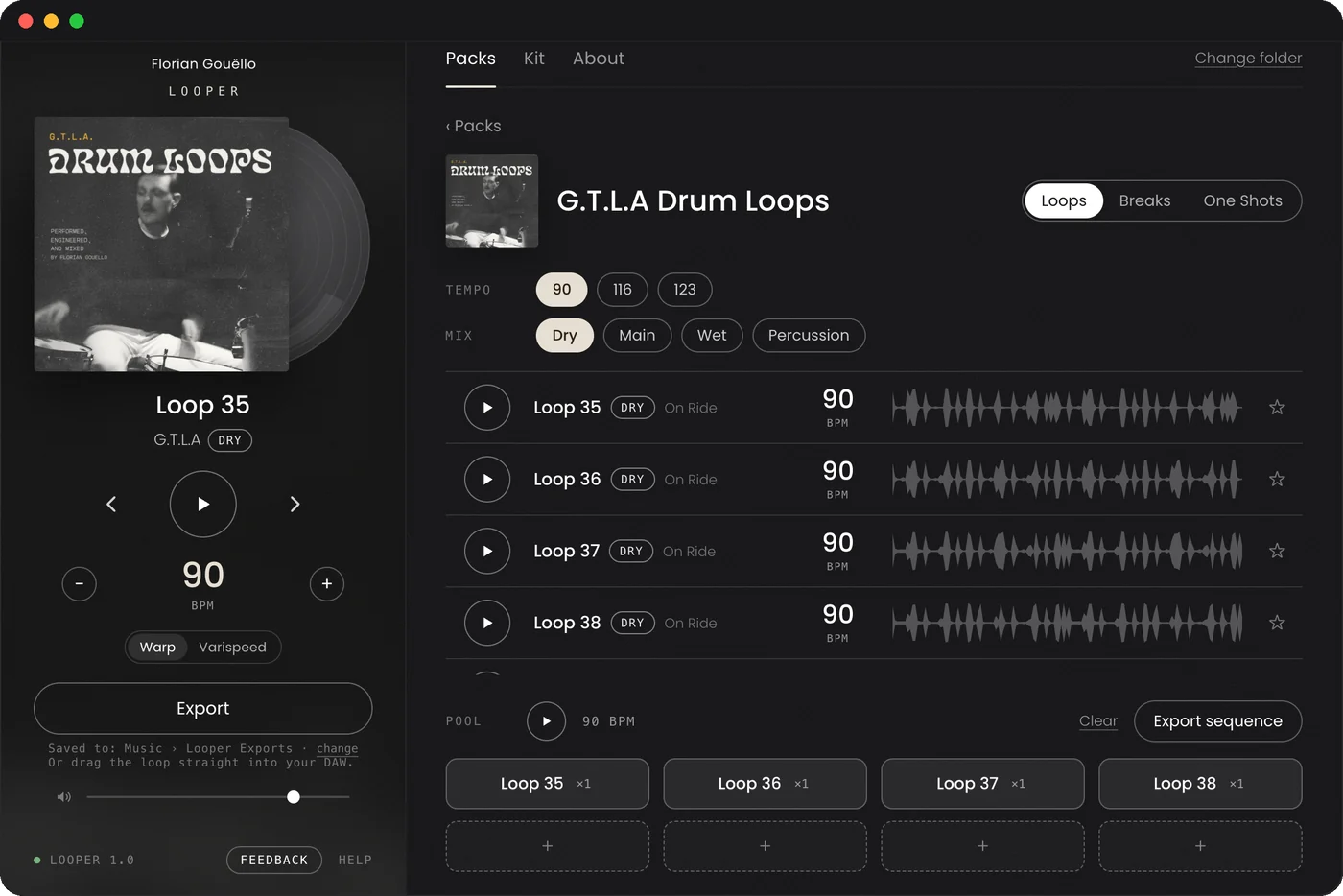The height and width of the screenshot is (896, 1343).
Task: Play Loop 36 in the loops list
Action: pos(487,480)
